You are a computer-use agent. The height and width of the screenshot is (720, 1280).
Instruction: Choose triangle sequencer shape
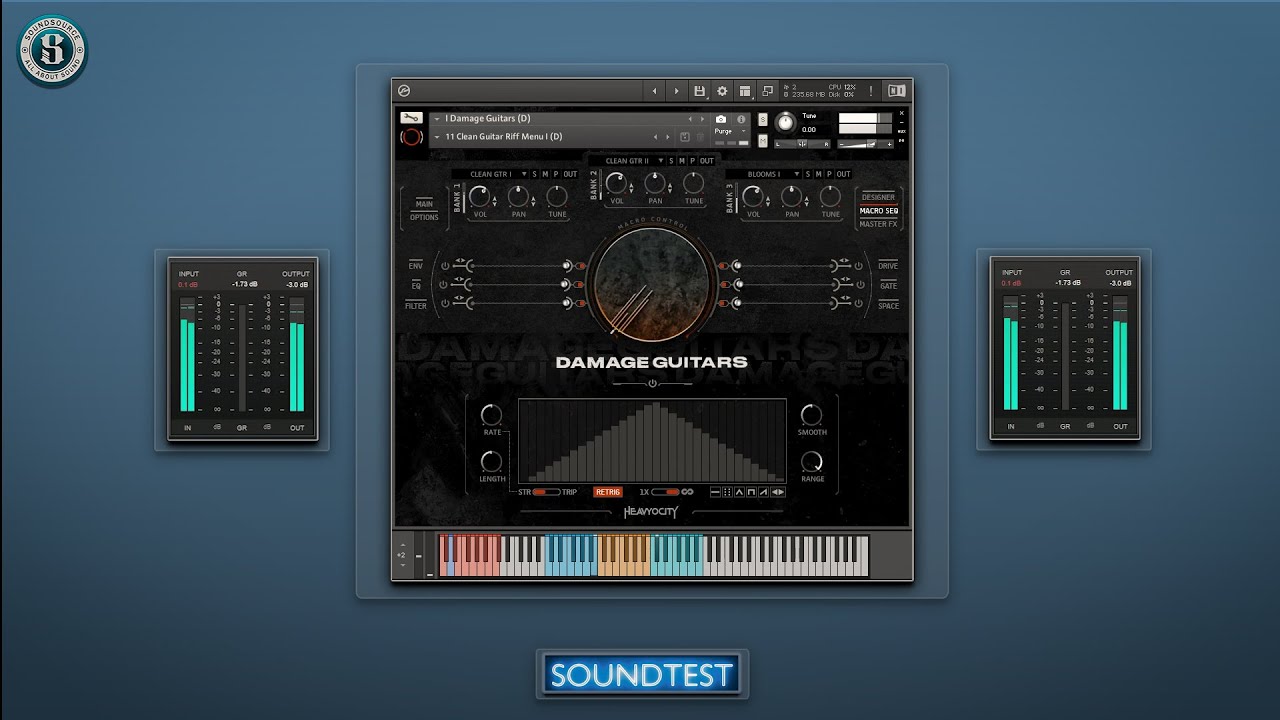tap(739, 492)
